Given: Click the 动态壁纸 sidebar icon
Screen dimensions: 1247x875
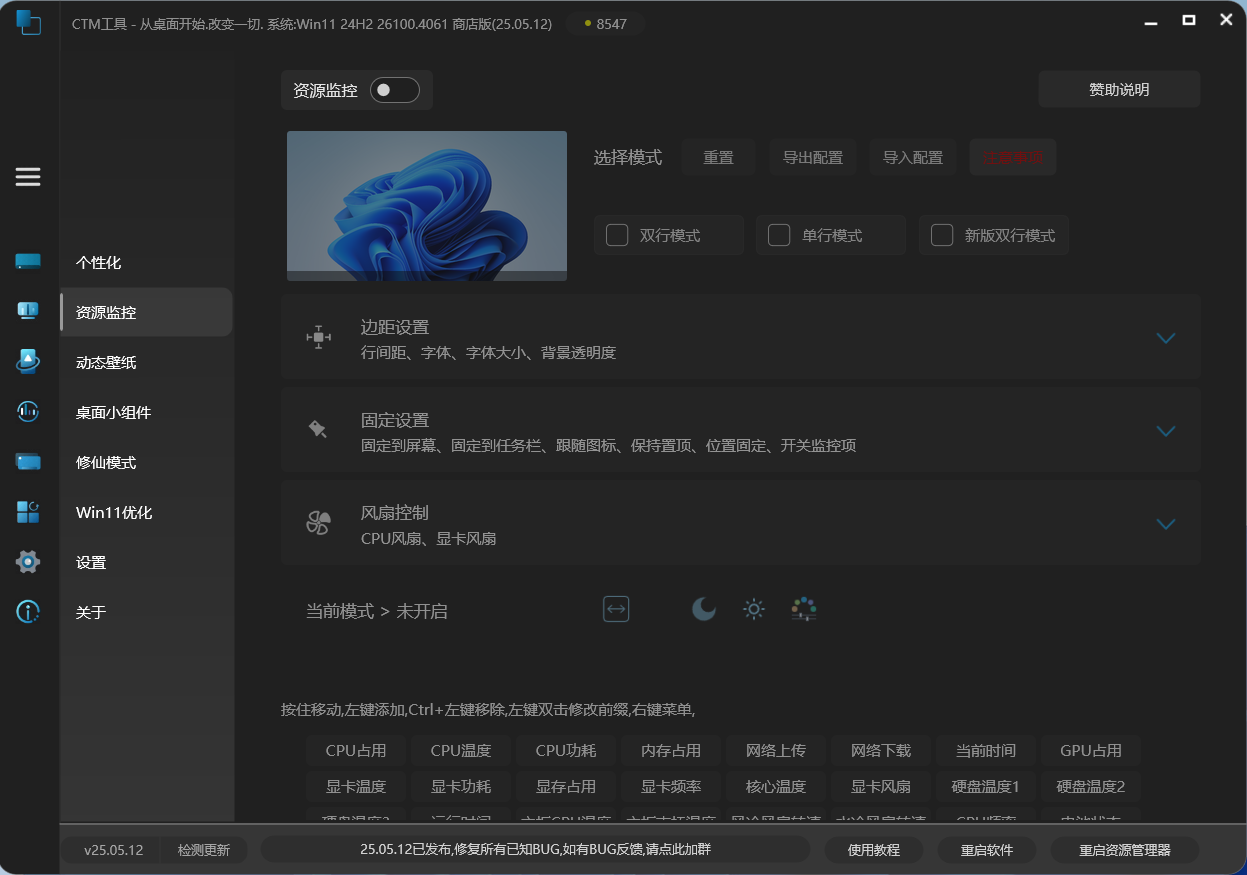Looking at the screenshot, I should click(x=28, y=362).
